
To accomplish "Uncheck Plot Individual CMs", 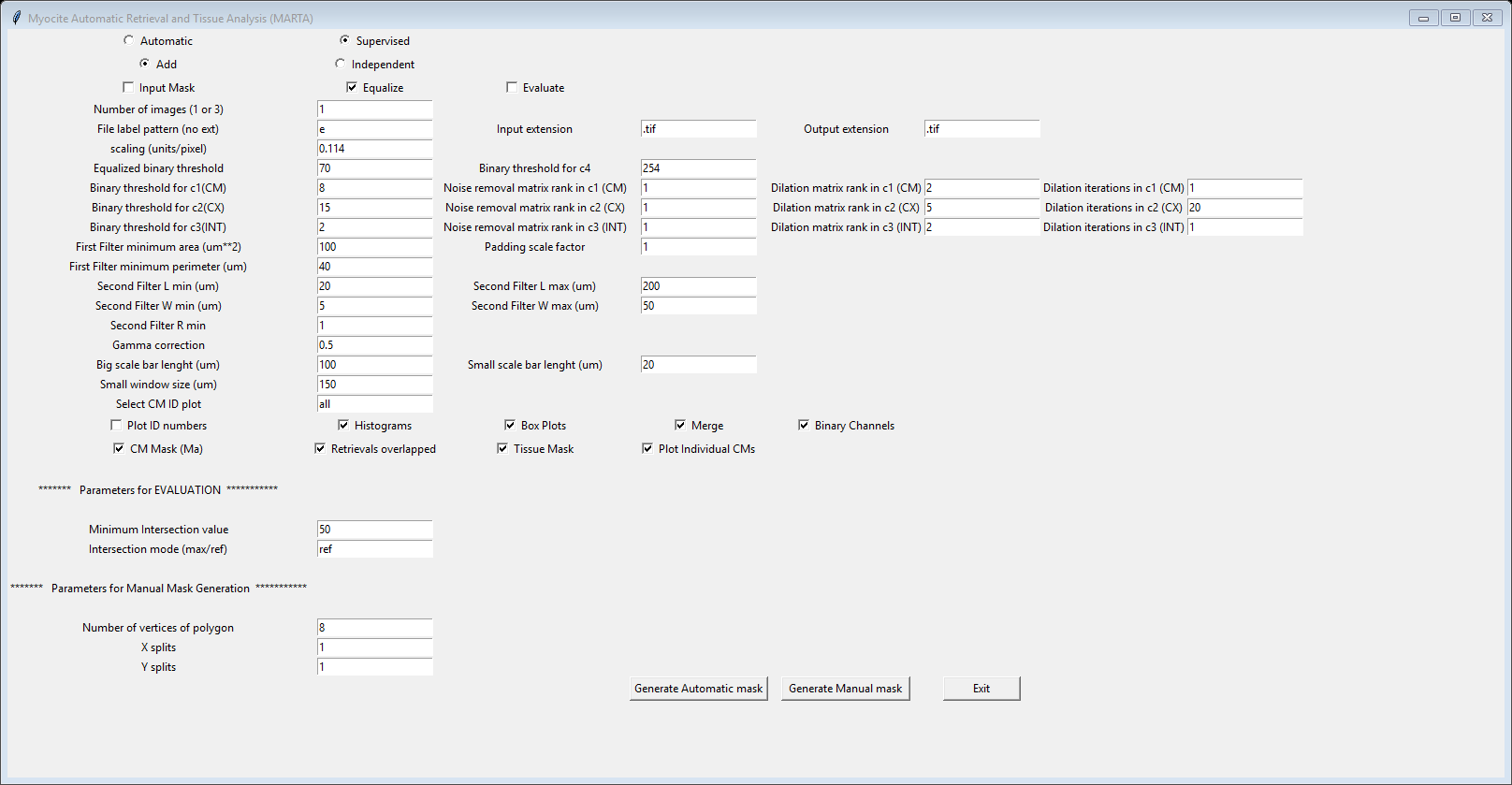I will tap(647, 448).
